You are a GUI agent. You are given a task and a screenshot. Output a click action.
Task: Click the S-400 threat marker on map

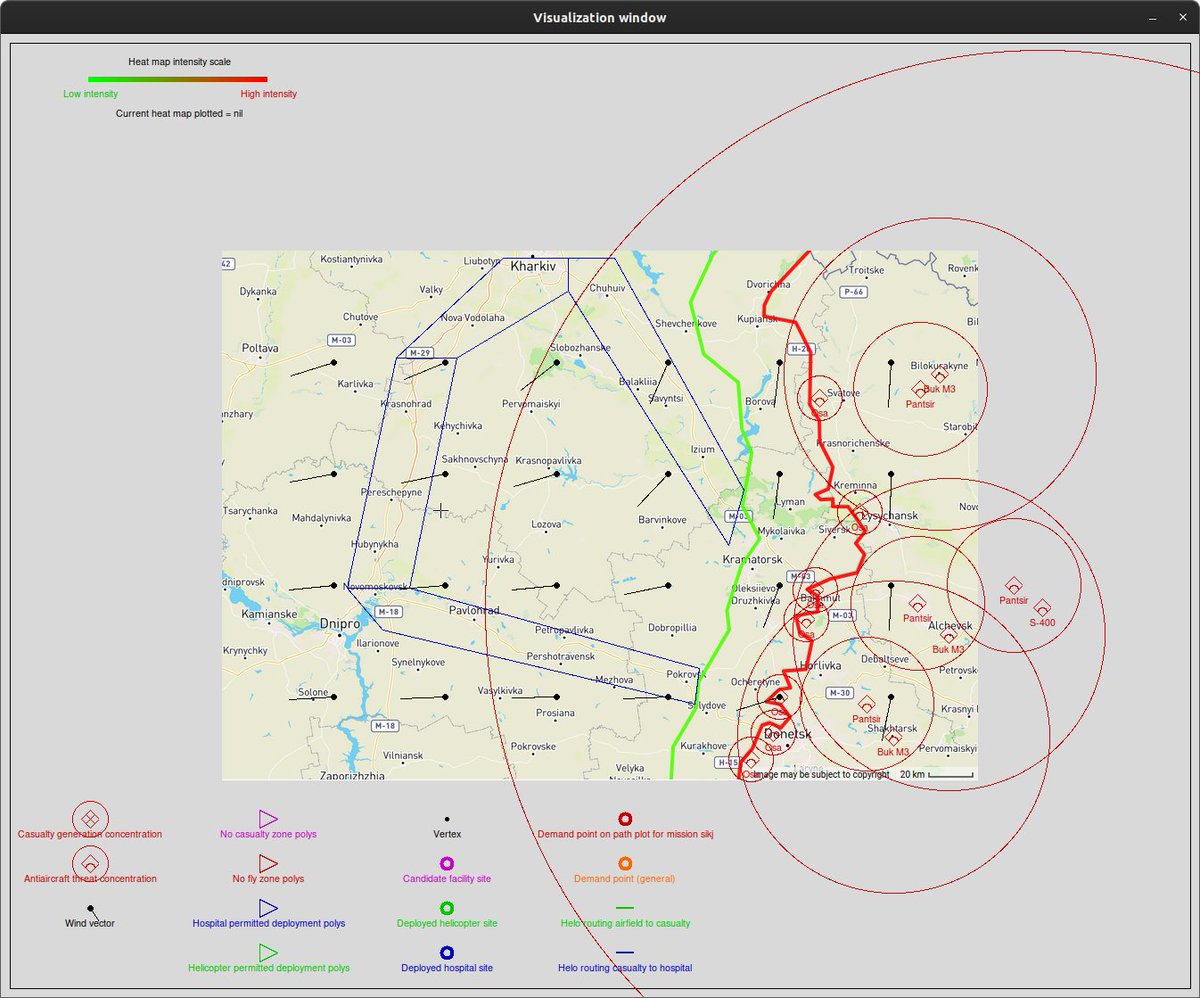pos(1042,607)
